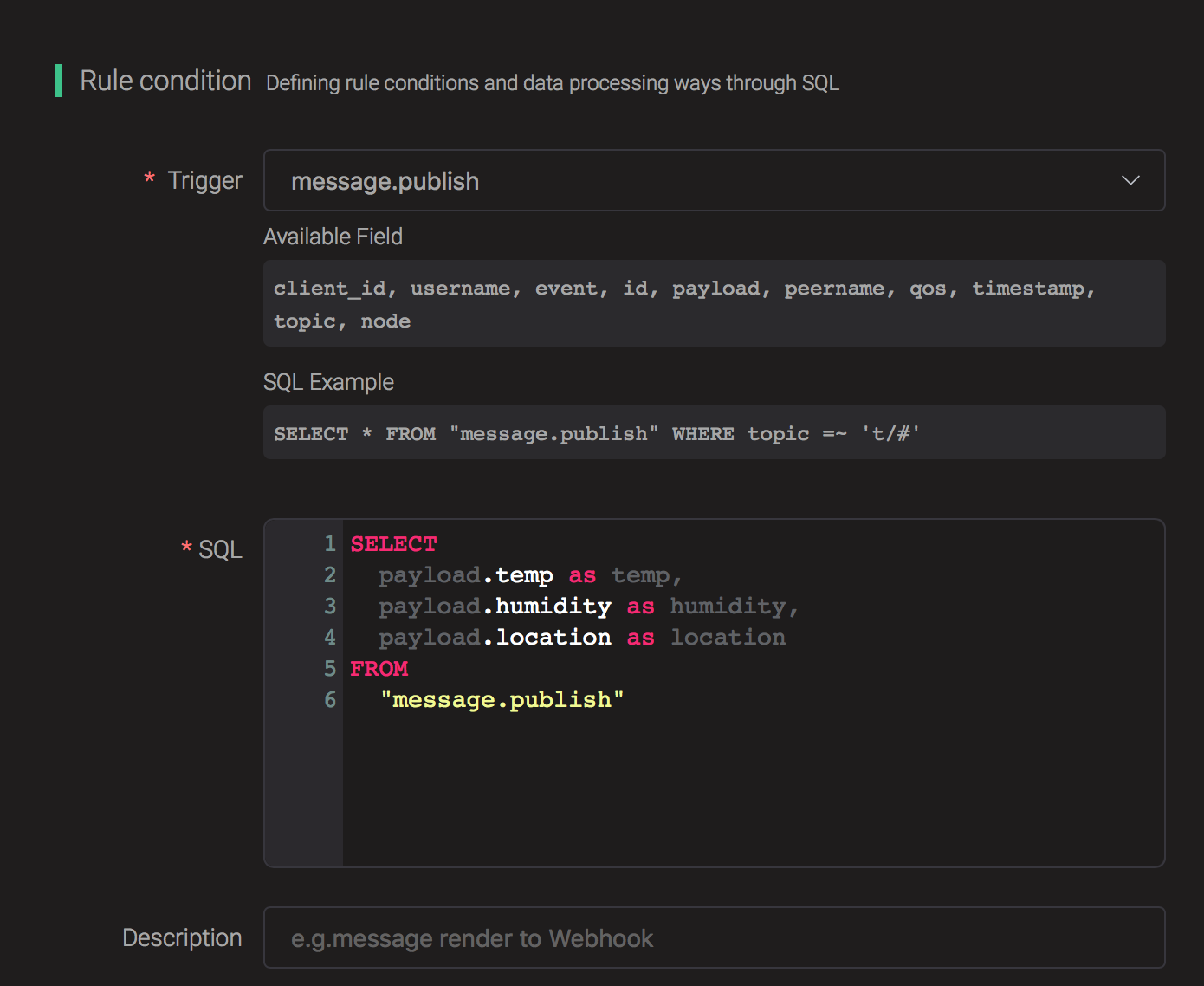Screen dimensions: 1204x986
Task: Click the SELECT keyword on line 1
Action: pos(393,544)
